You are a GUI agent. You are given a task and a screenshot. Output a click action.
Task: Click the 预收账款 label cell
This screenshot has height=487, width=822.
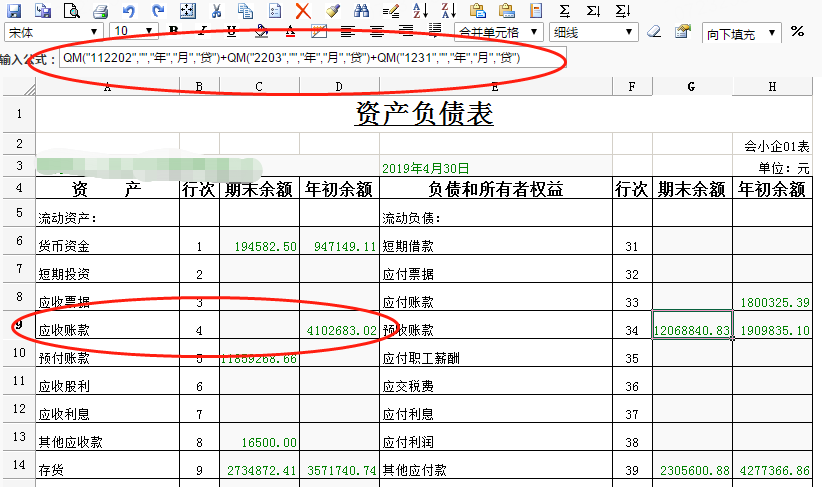(495, 324)
